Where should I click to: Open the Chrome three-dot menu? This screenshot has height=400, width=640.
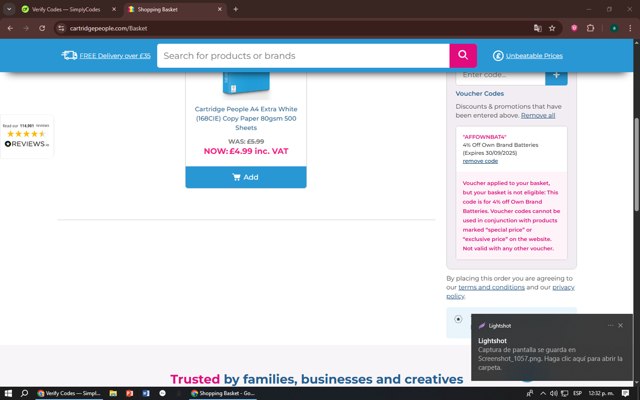click(630, 28)
